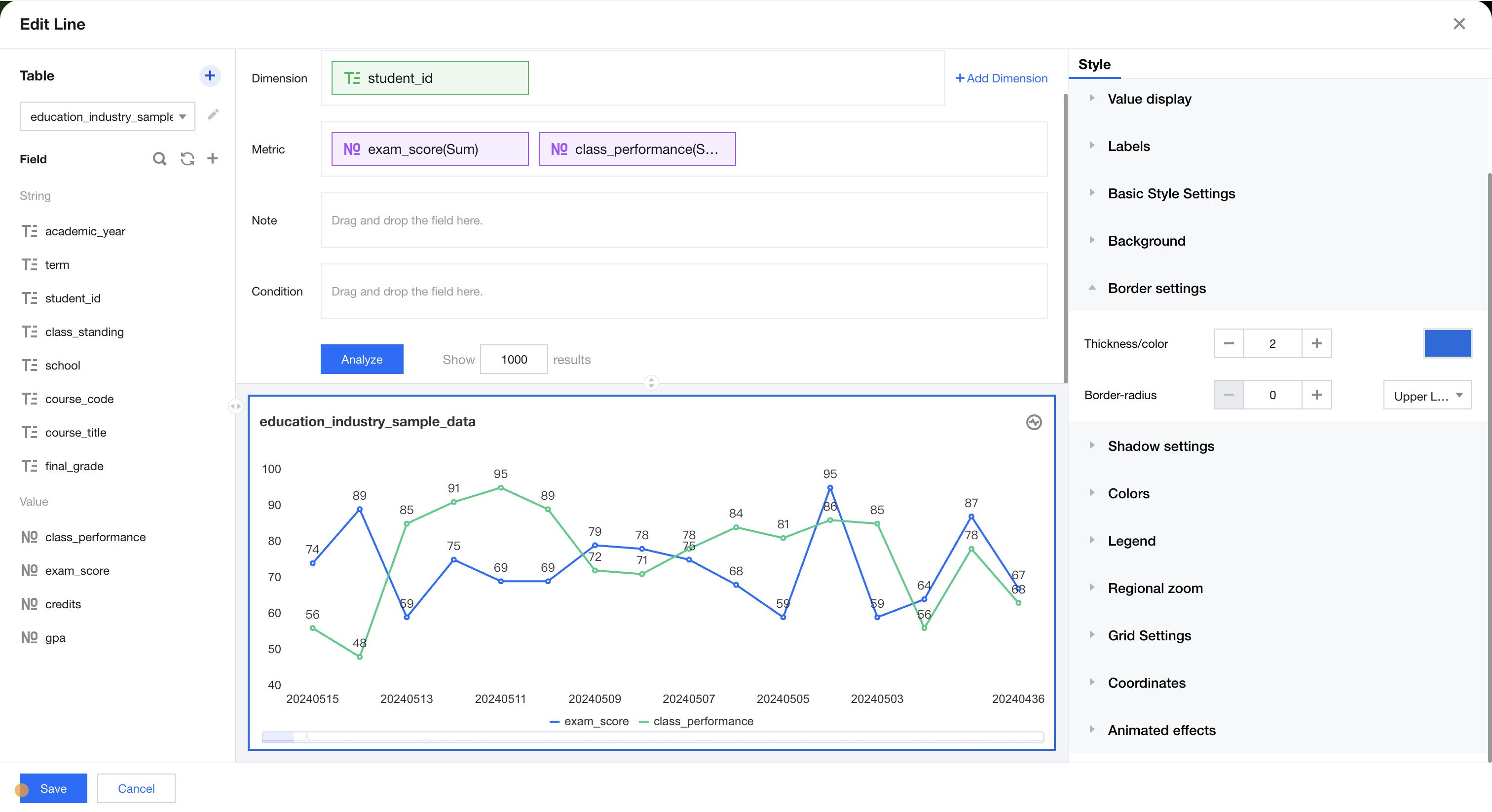Select the class_performance value field
1492x812 pixels.
coord(83,537)
